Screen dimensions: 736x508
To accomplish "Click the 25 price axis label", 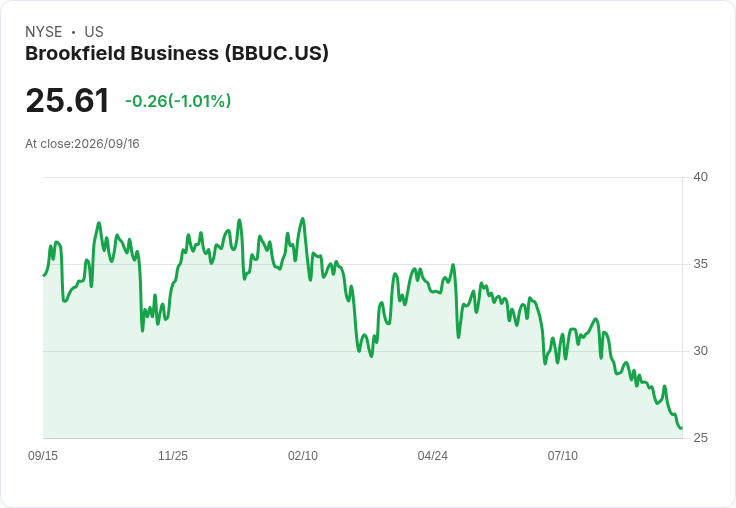I will pyautogui.click(x=700, y=438).
